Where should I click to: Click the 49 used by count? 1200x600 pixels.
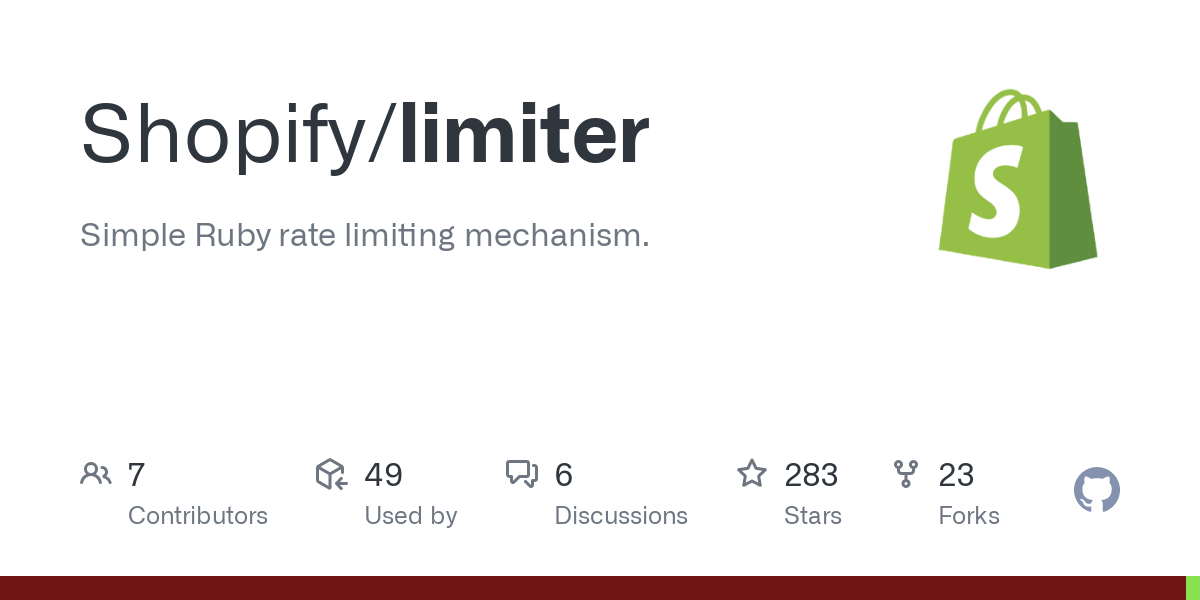point(384,475)
